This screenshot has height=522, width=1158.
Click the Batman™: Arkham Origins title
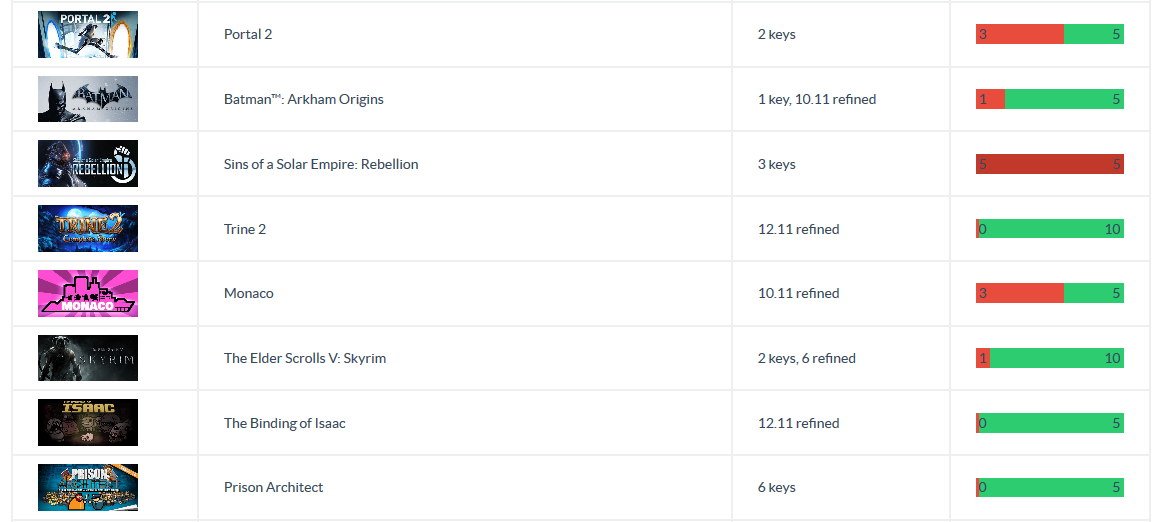coord(304,99)
